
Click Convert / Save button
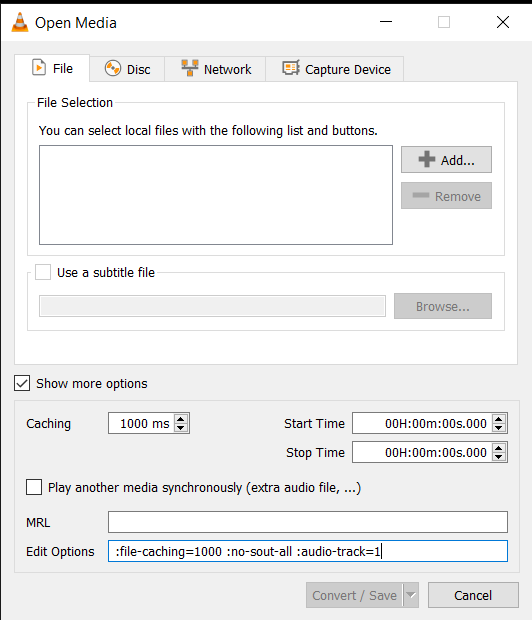[354, 595]
